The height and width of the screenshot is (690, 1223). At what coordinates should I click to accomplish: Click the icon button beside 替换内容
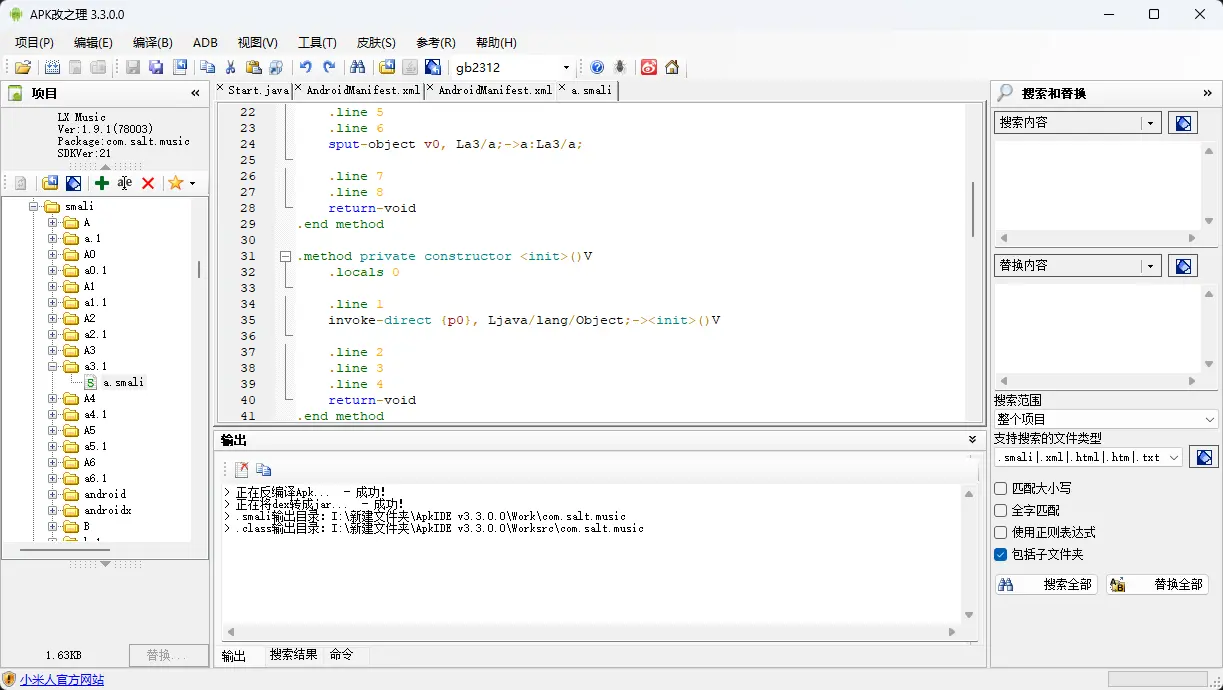coord(1183,266)
